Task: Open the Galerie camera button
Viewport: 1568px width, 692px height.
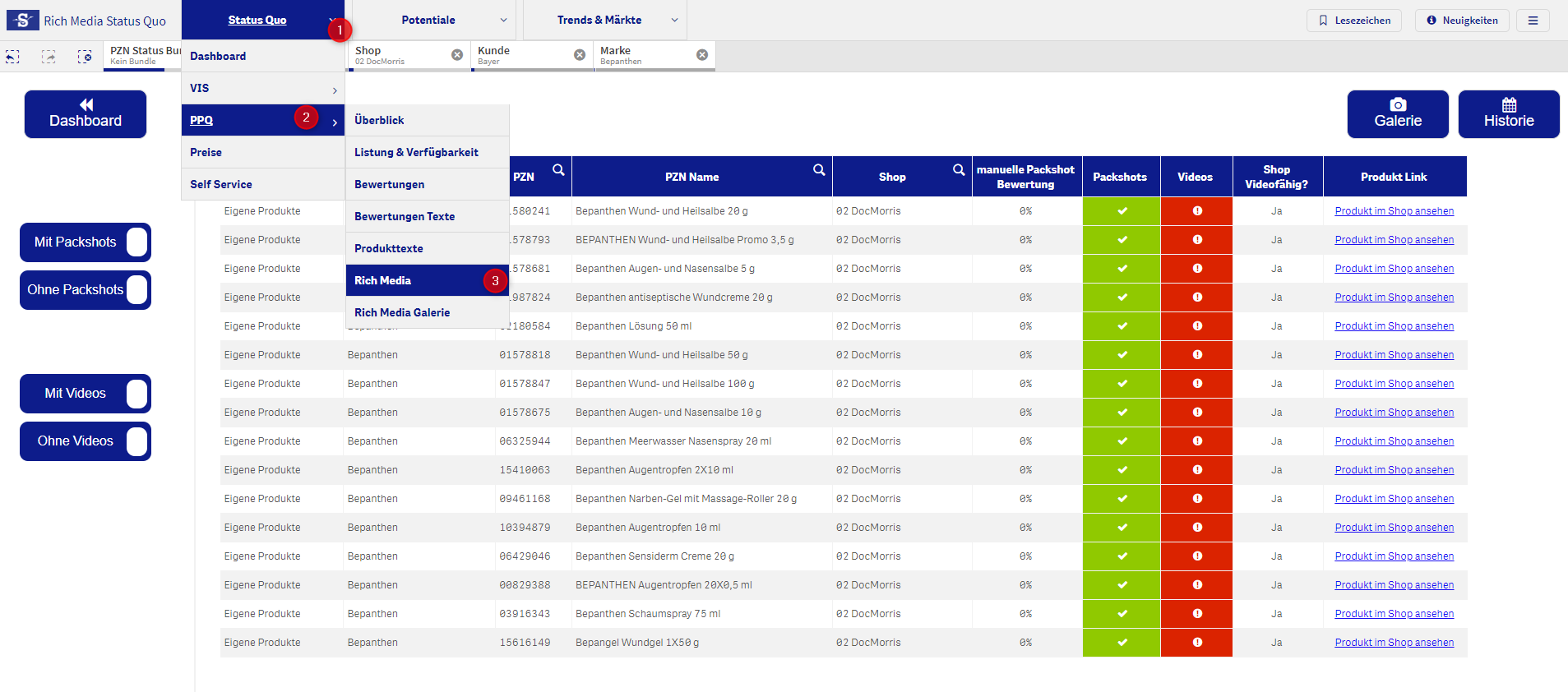Action: (1397, 114)
